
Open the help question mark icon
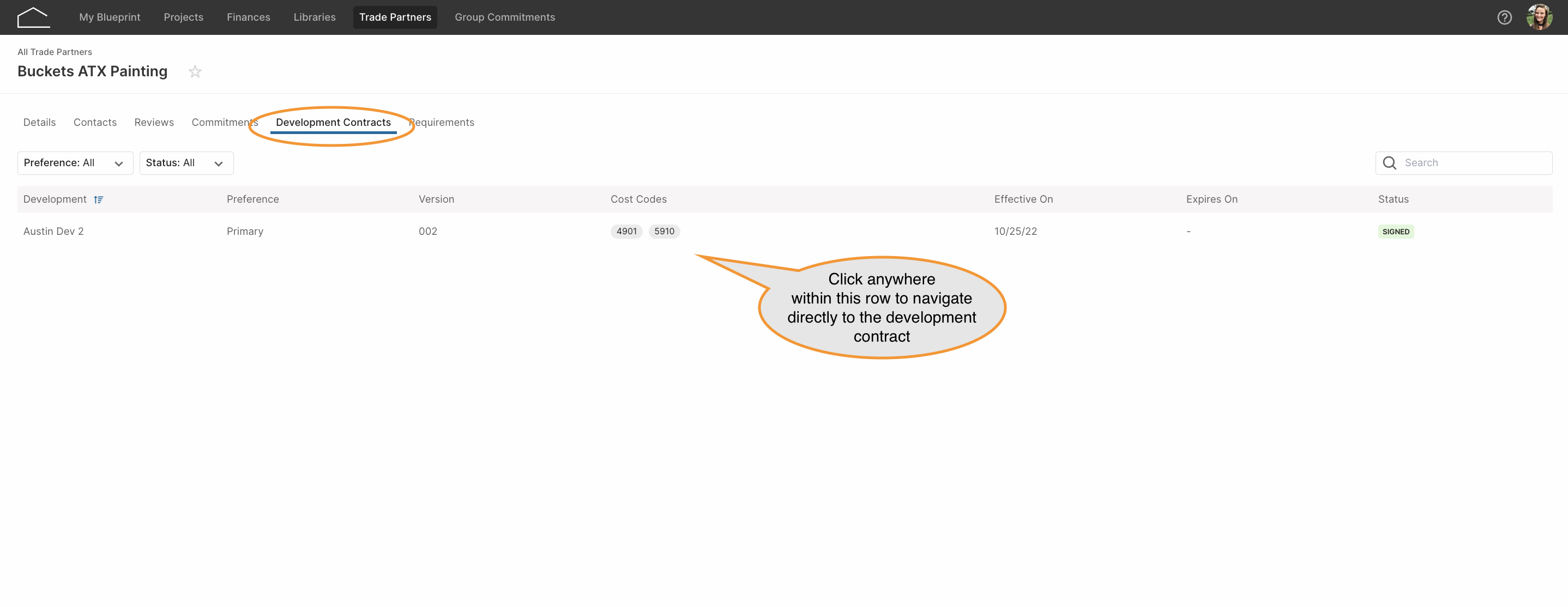[x=1504, y=17]
